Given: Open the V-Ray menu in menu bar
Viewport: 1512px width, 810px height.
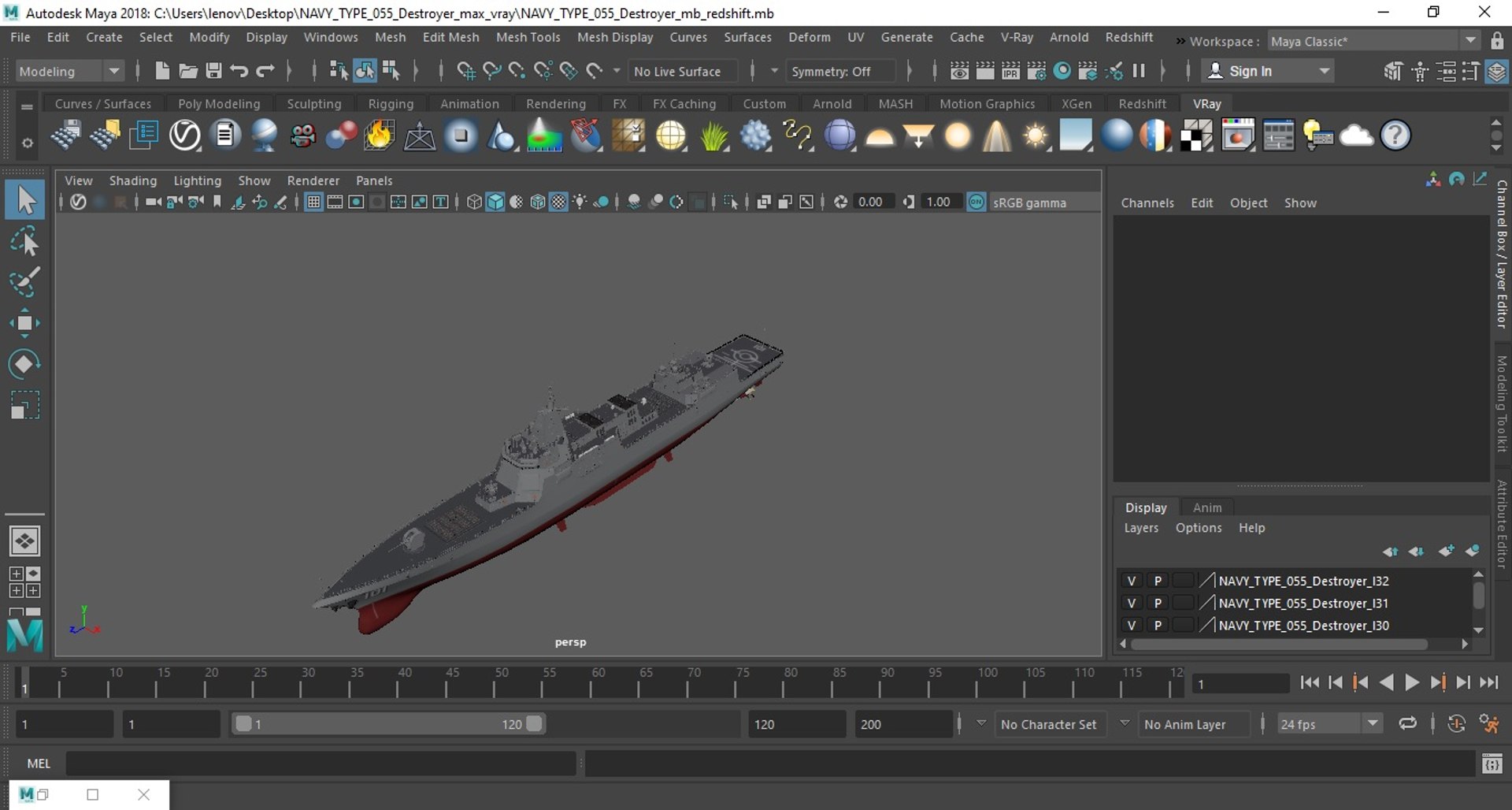Looking at the screenshot, I should tap(1016, 37).
